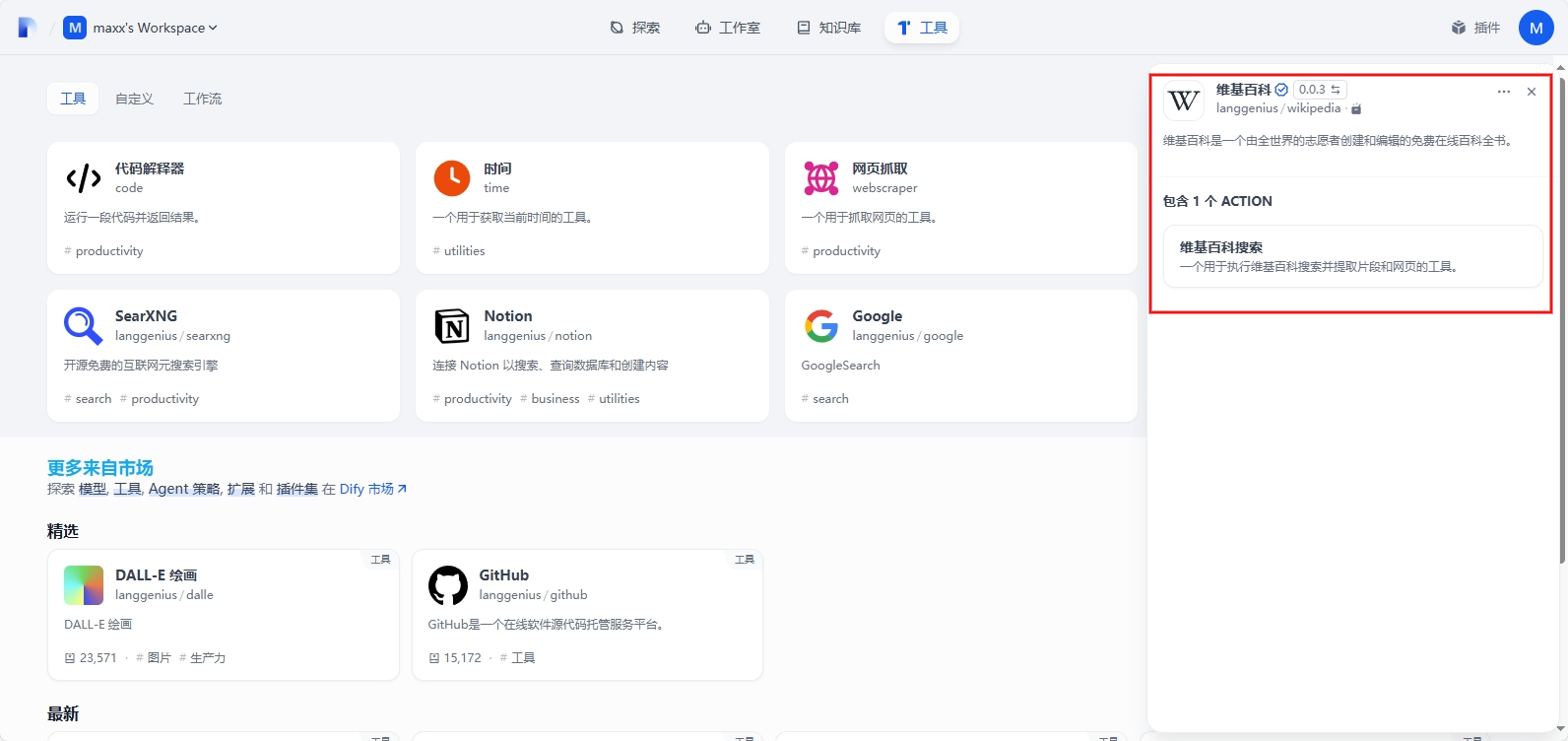
Task: Open the 插件 plugins page
Action: pyautogui.click(x=1475, y=28)
